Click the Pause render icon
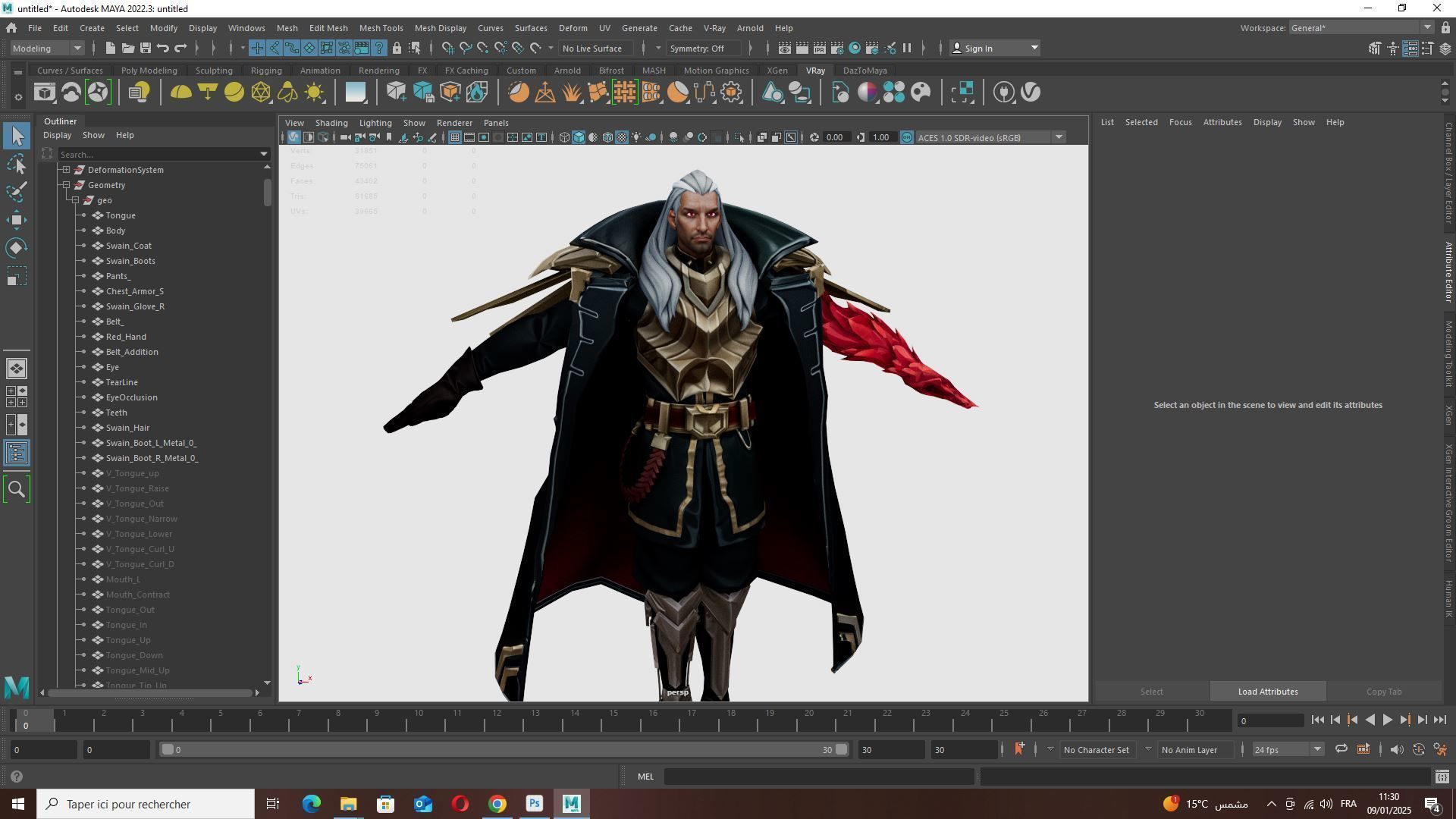Image resolution: width=1456 pixels, height=819 pixels. (907, 49)
